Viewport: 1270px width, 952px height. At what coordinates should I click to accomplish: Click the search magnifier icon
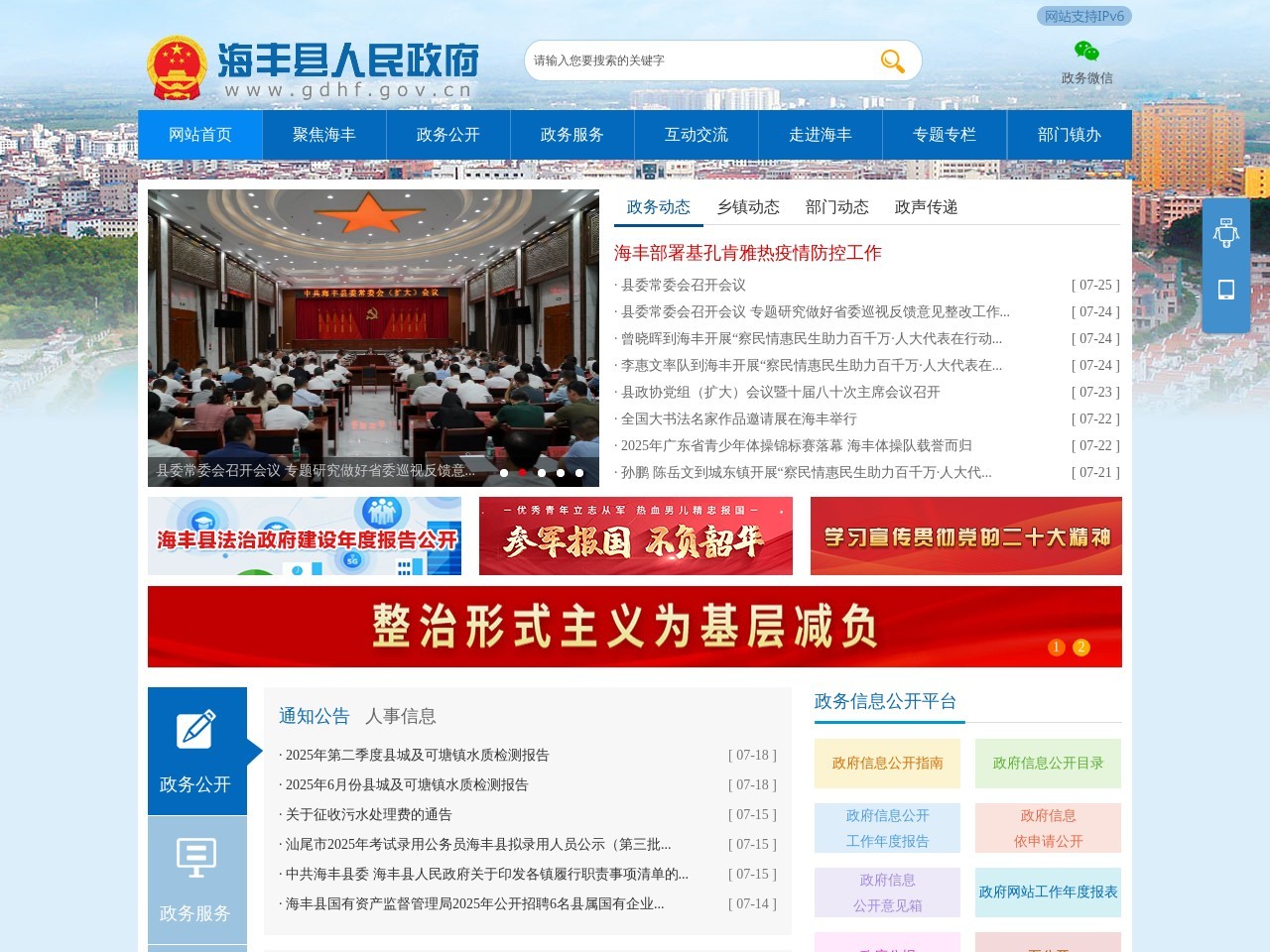tap(891, 60)
